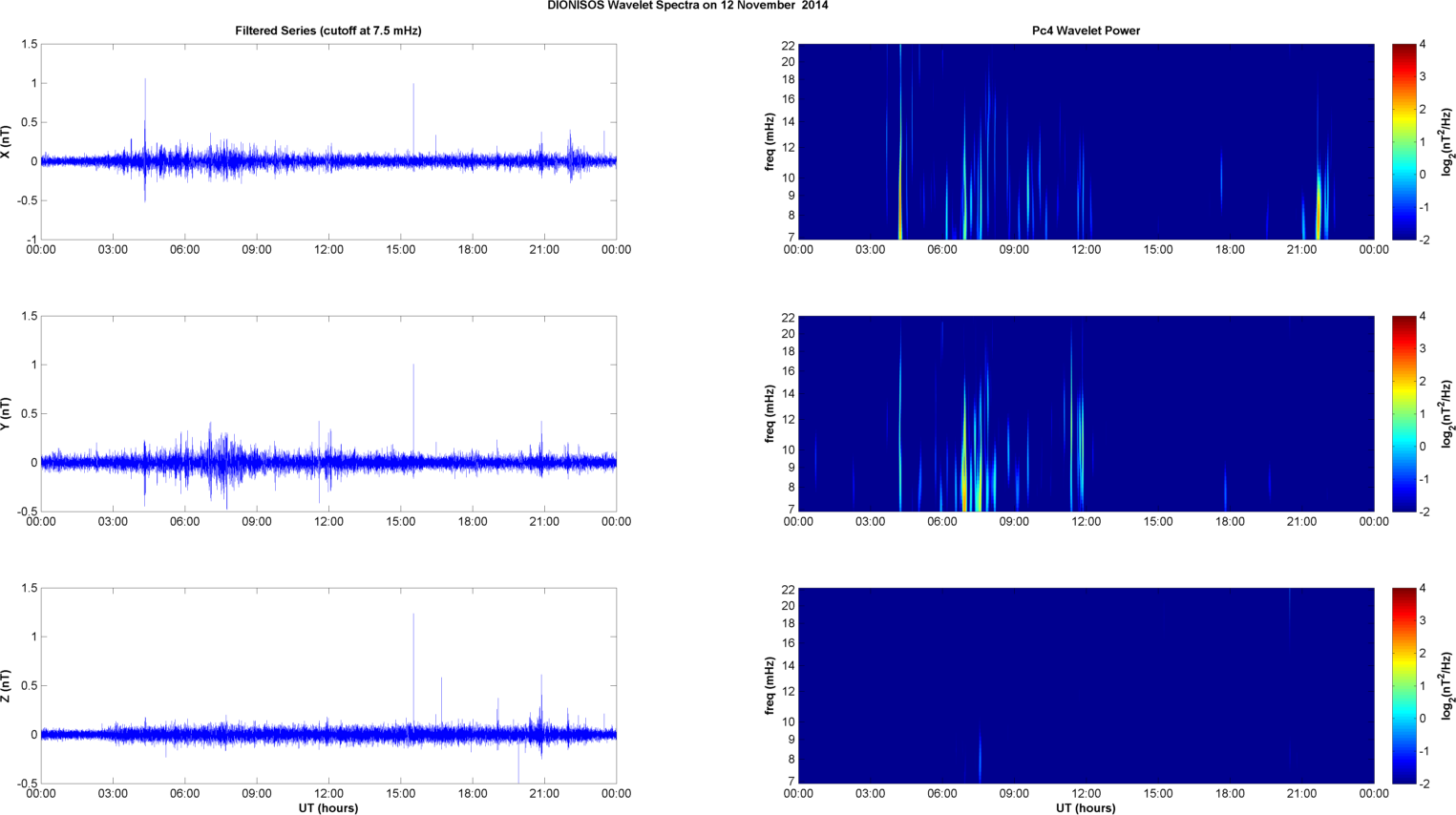This screenshot has width=1456, height=815.
Task: Click the bottom wavelet colorbar
Action: click(1403, 686)
